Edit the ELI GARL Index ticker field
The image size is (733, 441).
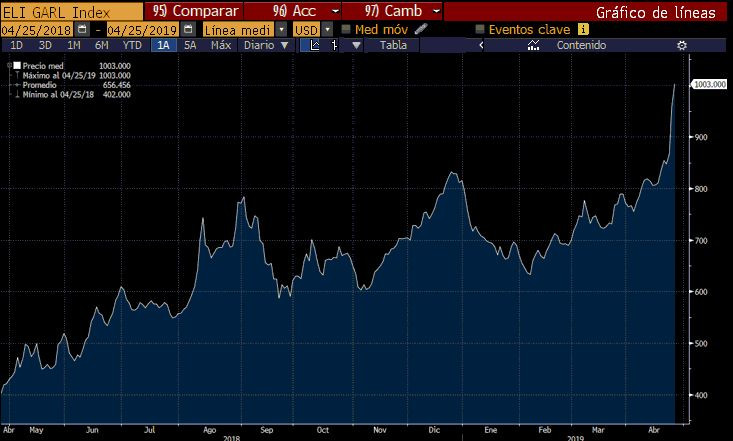pos(70,11)
